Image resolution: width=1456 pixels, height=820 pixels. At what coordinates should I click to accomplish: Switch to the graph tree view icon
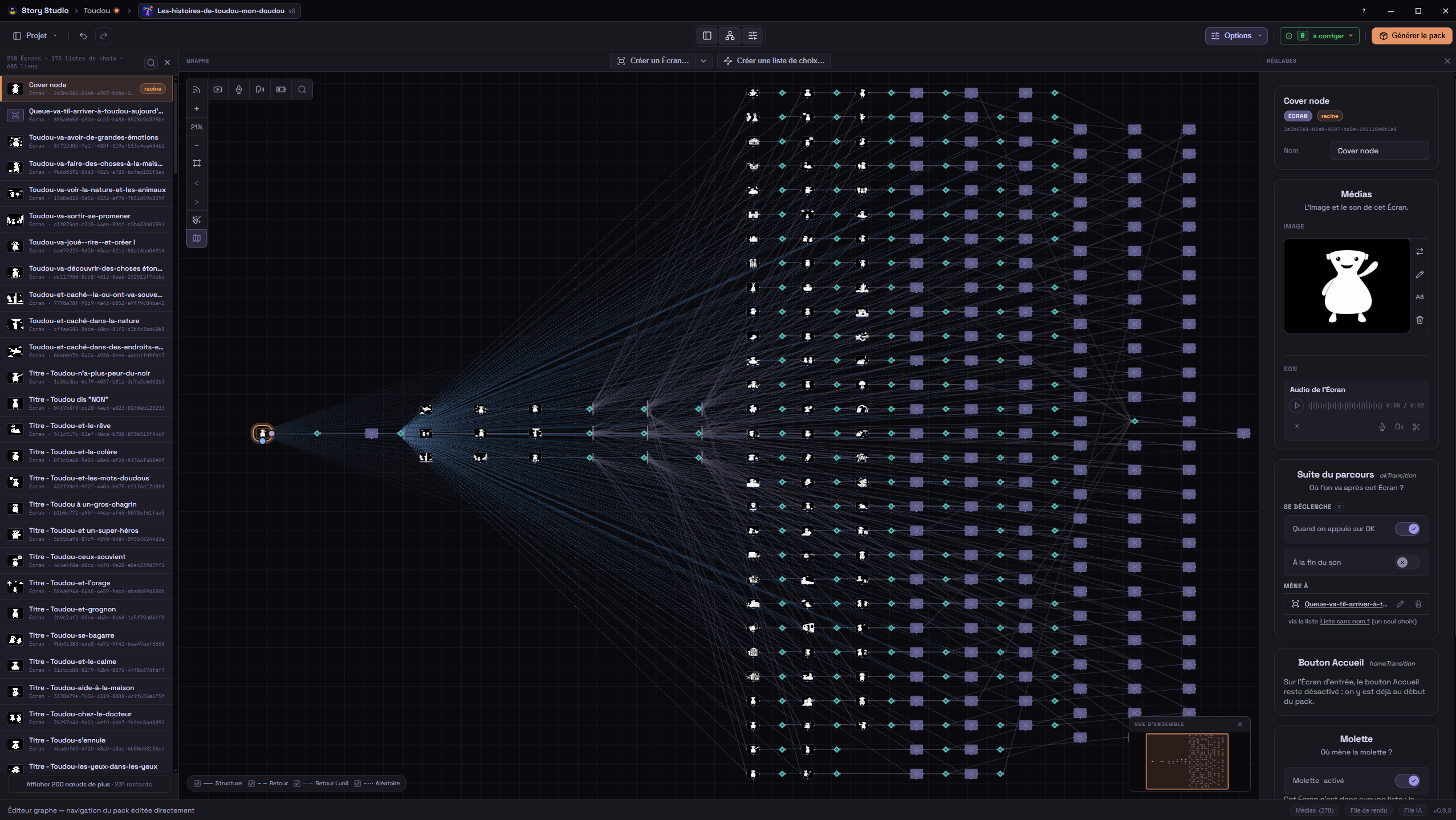click(730, 36)
